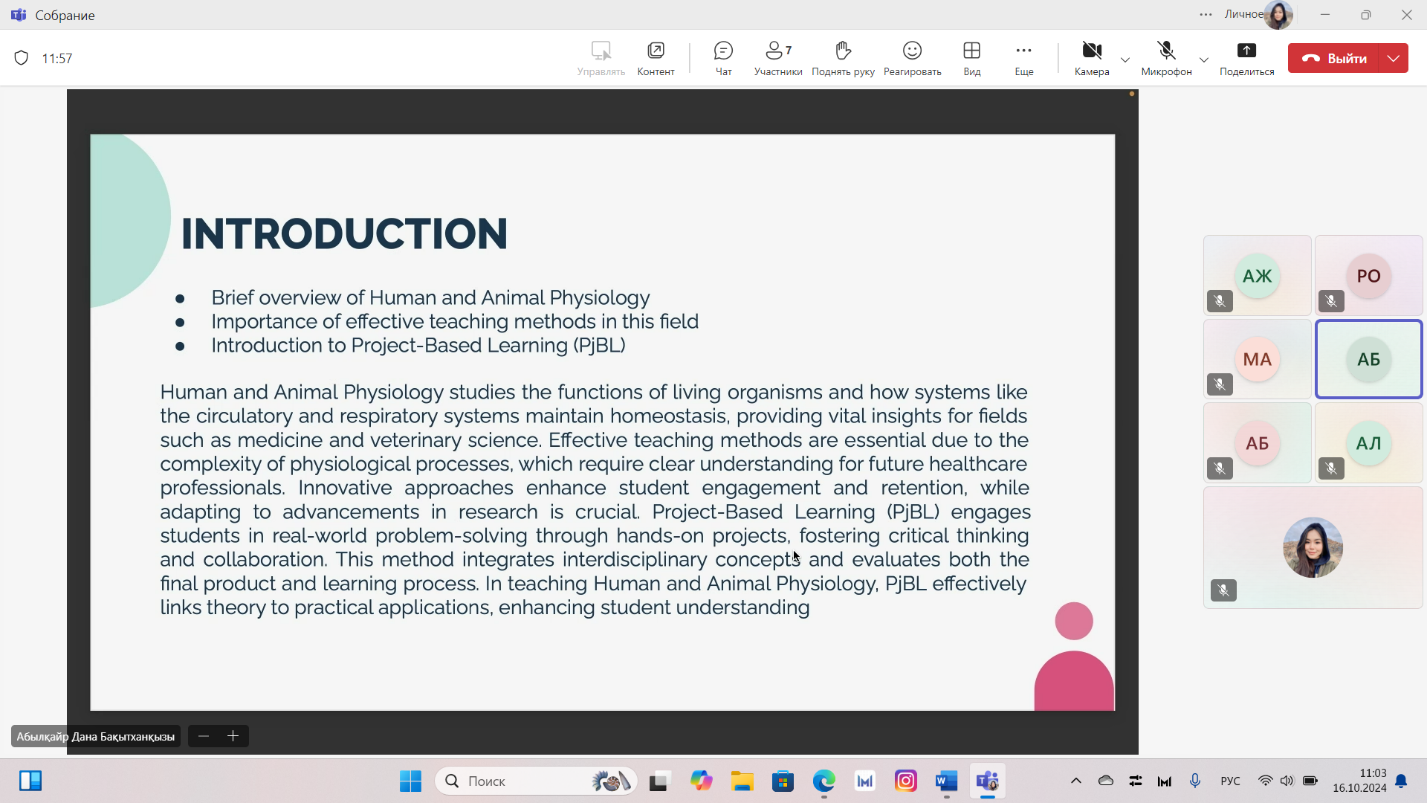Select the РО participant tile
Viewport: 1427px width, 803px height.
(x=1368, y=276)
